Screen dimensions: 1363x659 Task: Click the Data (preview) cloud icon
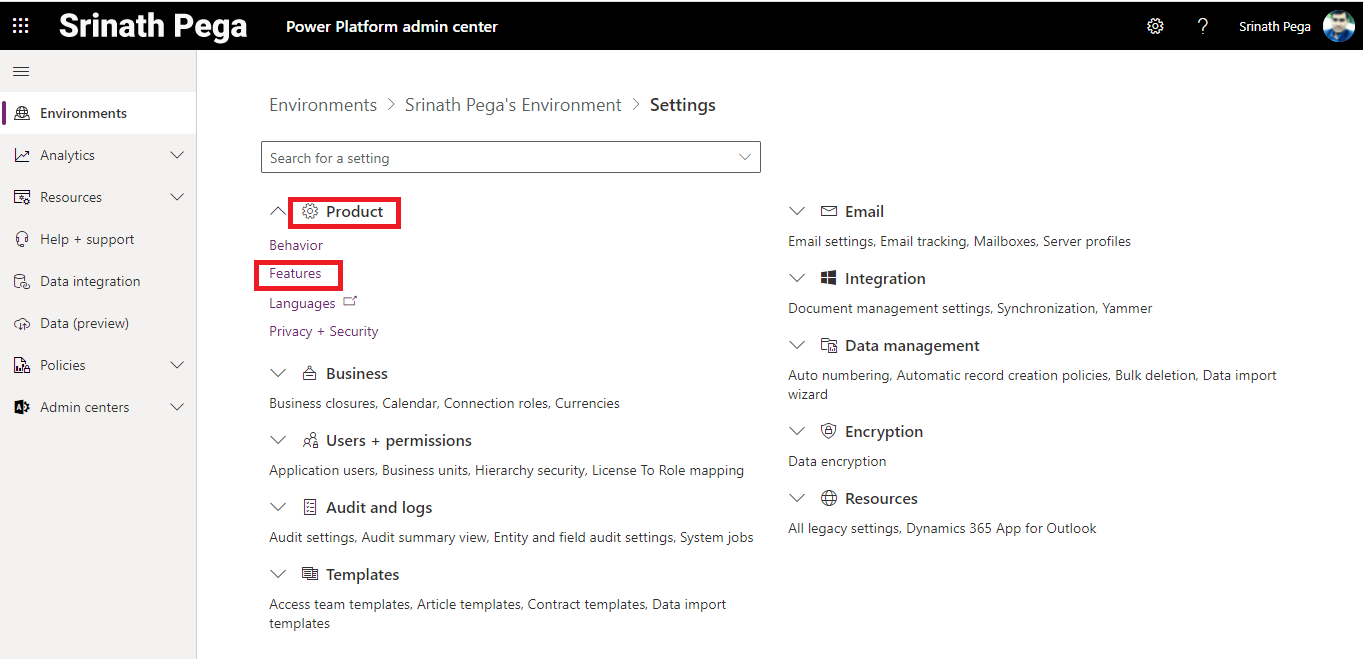tap(22, 323)
